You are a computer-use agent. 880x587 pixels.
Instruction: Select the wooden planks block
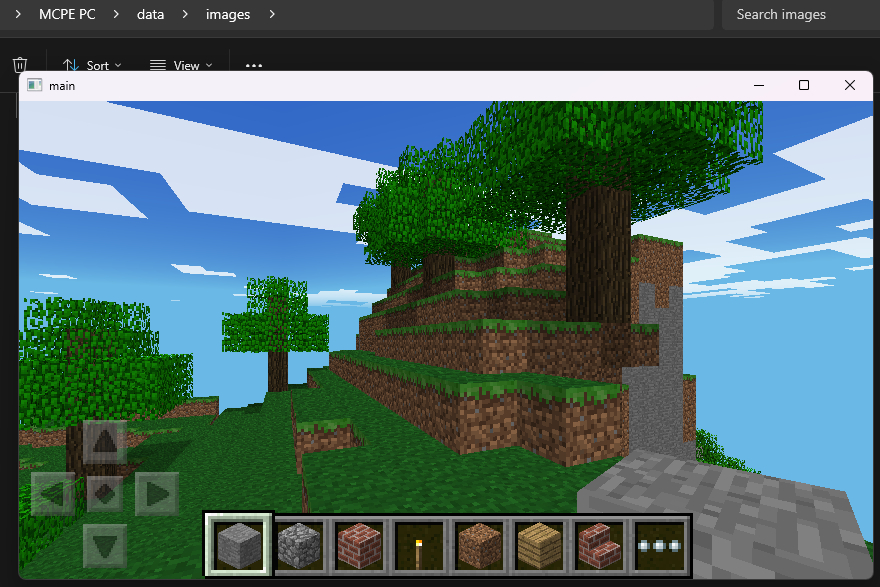(x=540, y=545)
